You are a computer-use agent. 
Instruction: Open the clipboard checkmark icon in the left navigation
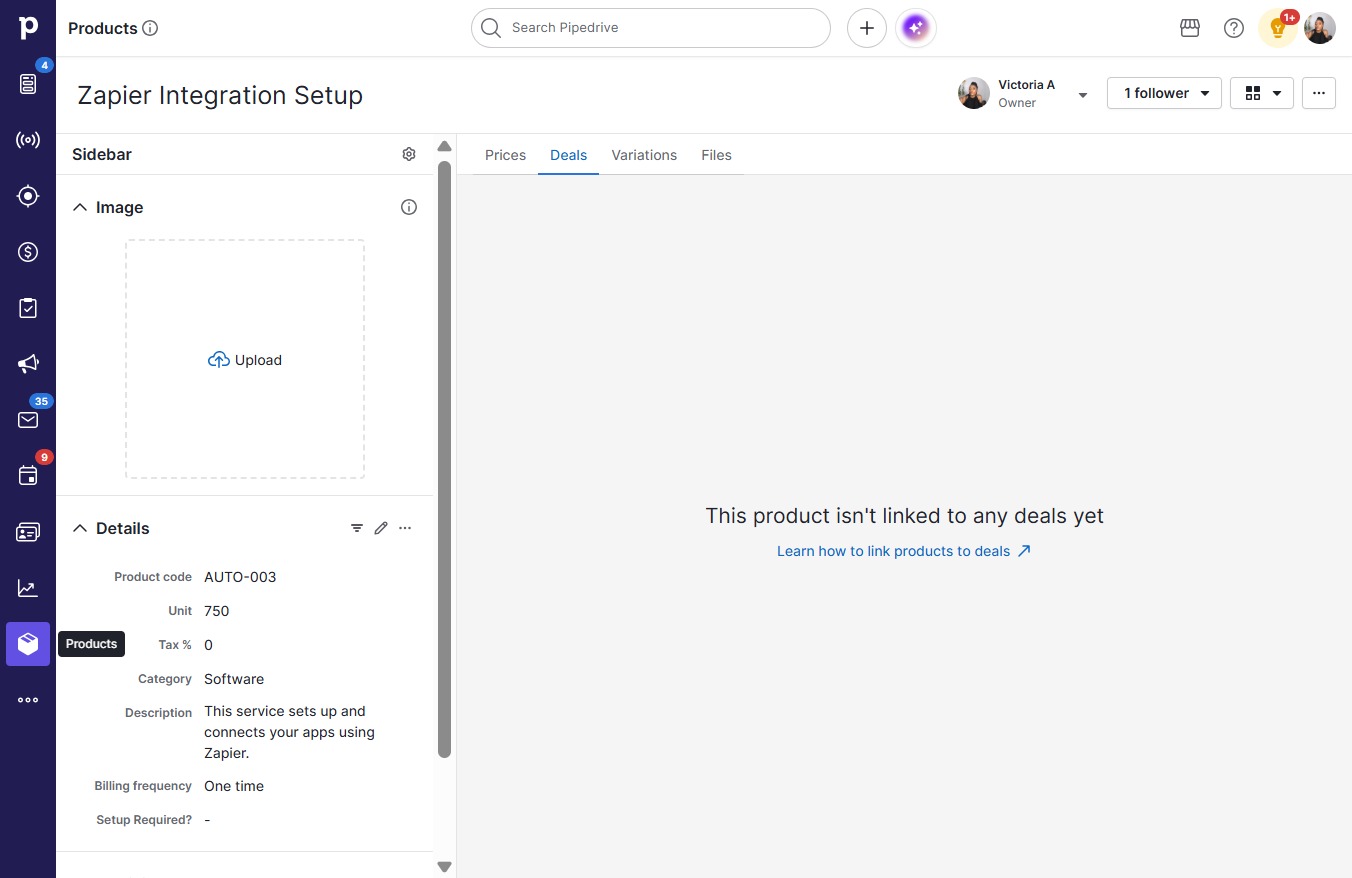tap(28, 308)
